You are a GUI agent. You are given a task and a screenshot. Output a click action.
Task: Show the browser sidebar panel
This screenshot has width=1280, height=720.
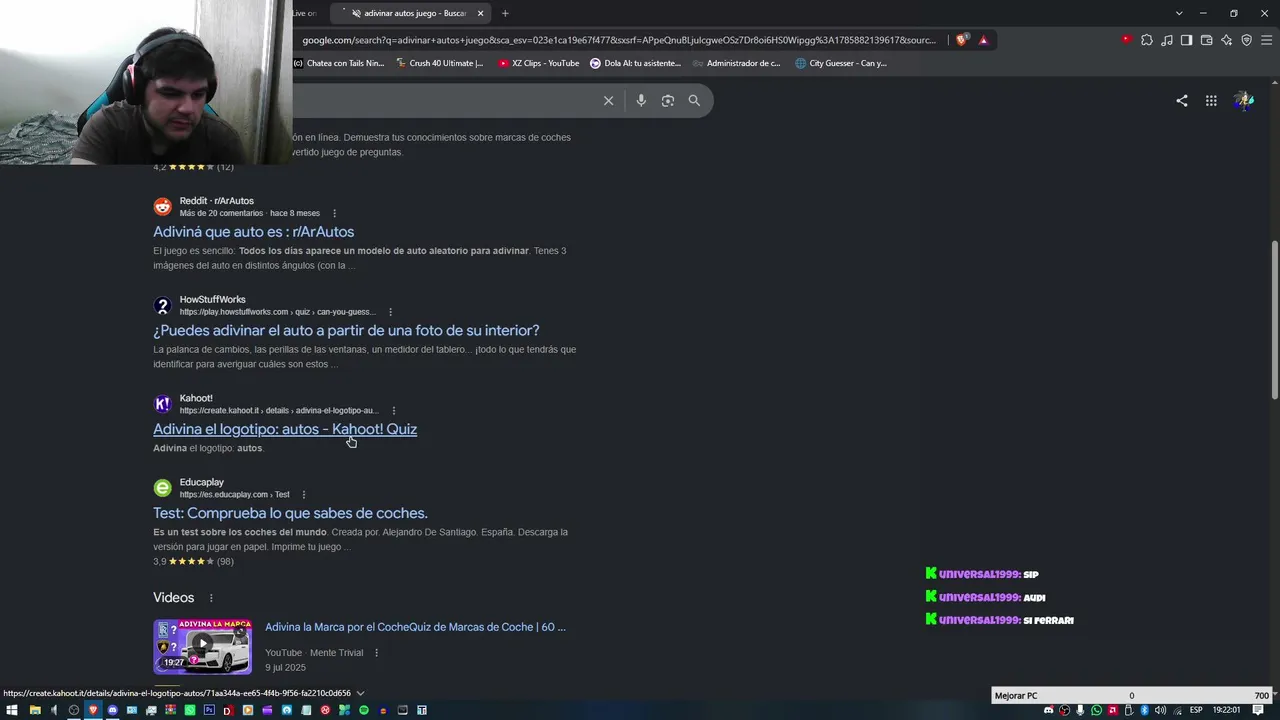(x=1187, y=40)
